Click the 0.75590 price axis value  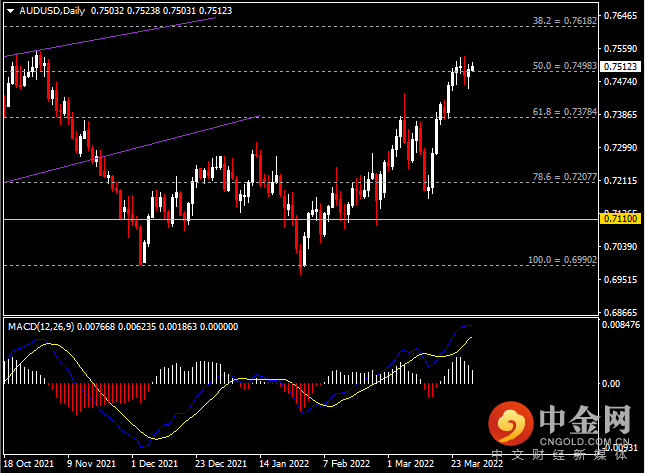(620, 49)
